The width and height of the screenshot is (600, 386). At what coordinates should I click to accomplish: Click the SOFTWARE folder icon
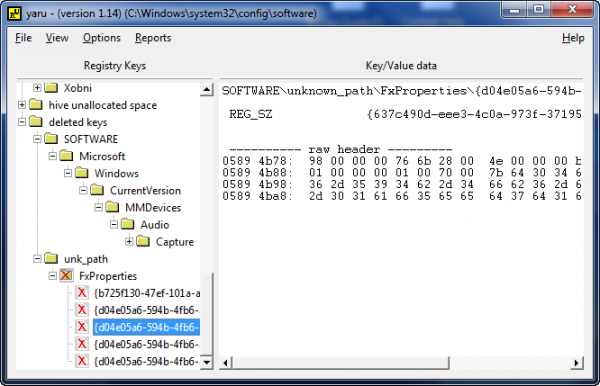[51, 139]
